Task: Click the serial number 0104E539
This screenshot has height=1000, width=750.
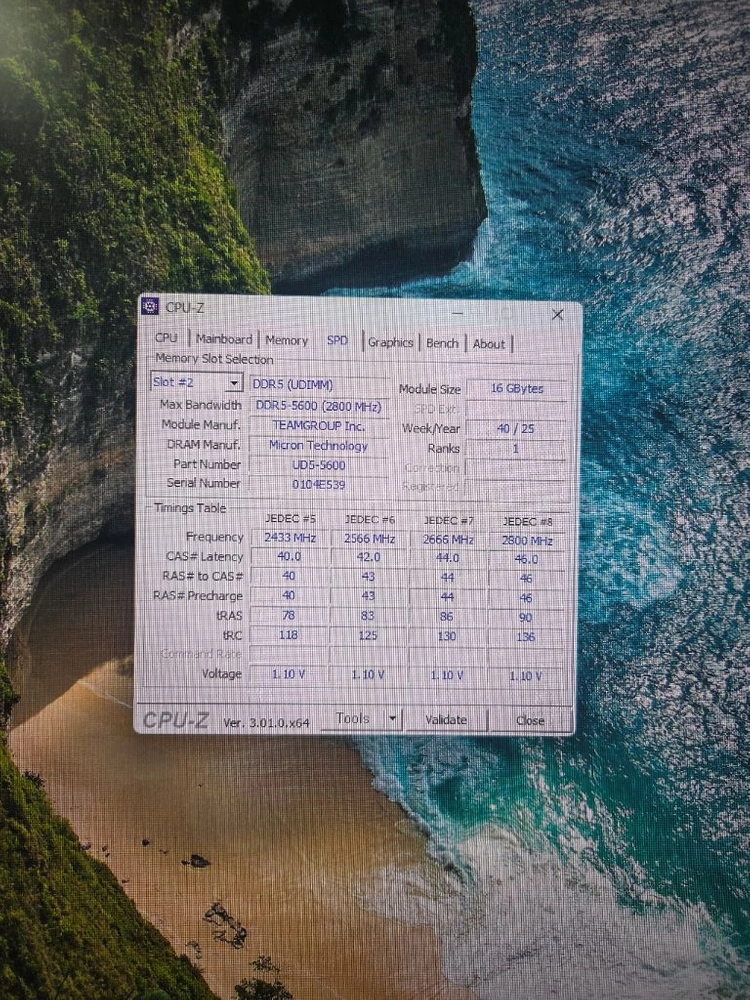Action: coord(318,484)
